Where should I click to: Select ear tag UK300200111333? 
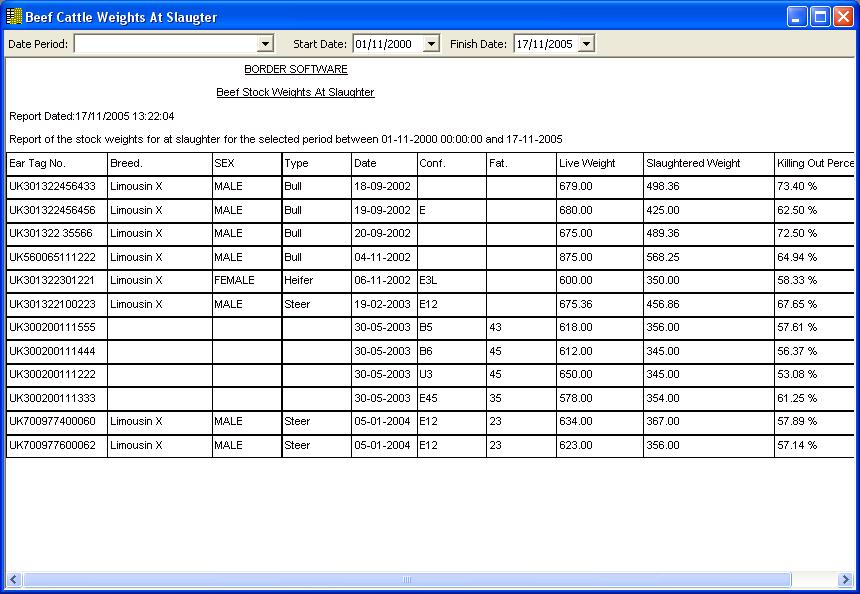[52, 398]
